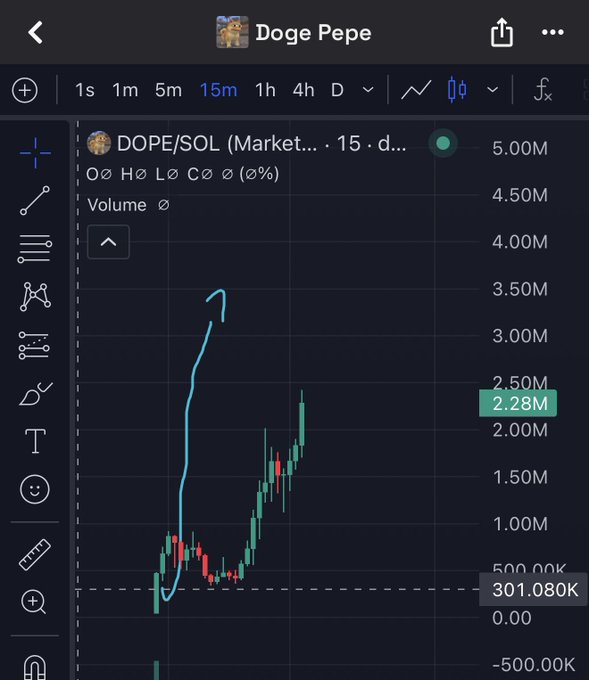The image size is (589, 680).
Task: Select the crosshair cursor tool
Action: [x=35, y=153]
